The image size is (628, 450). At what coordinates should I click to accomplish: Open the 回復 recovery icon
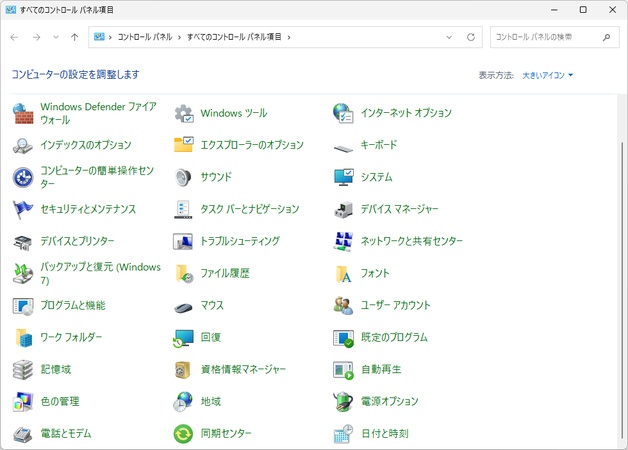(x=183, y=338)
